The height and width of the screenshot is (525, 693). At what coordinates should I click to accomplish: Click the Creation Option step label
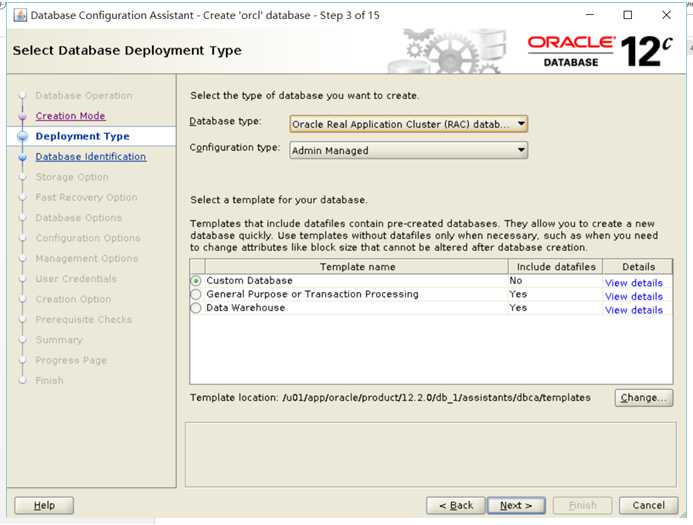coord(73,299)
